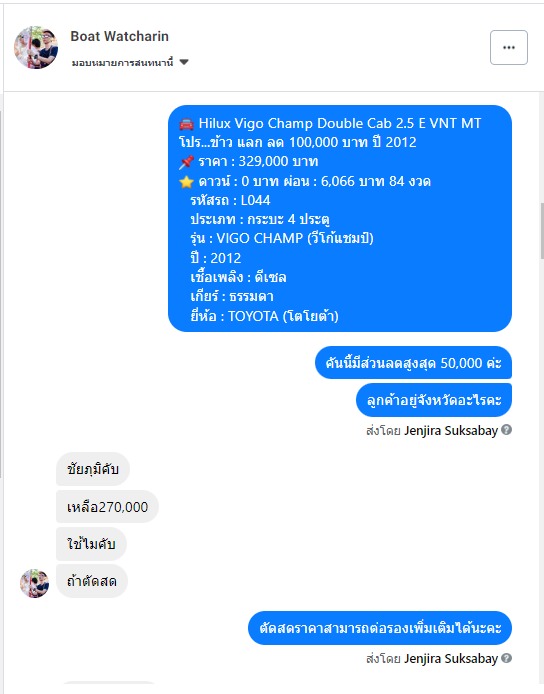Click the help icon after the top Jenjira Suksabay label
This screenshot has width=544, height=694.
[507, 429]
